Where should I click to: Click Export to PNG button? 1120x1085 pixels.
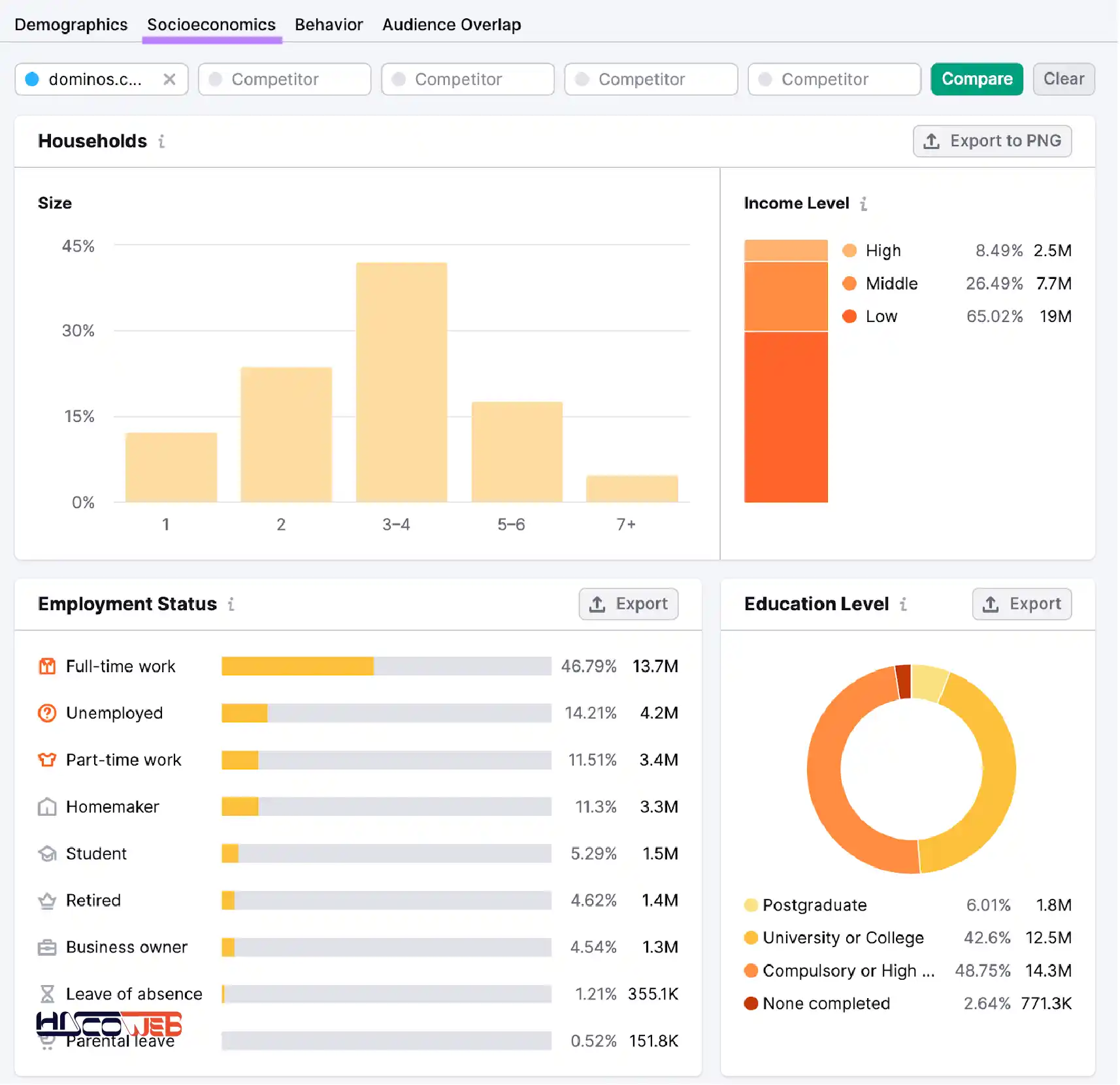click(992, 141)
